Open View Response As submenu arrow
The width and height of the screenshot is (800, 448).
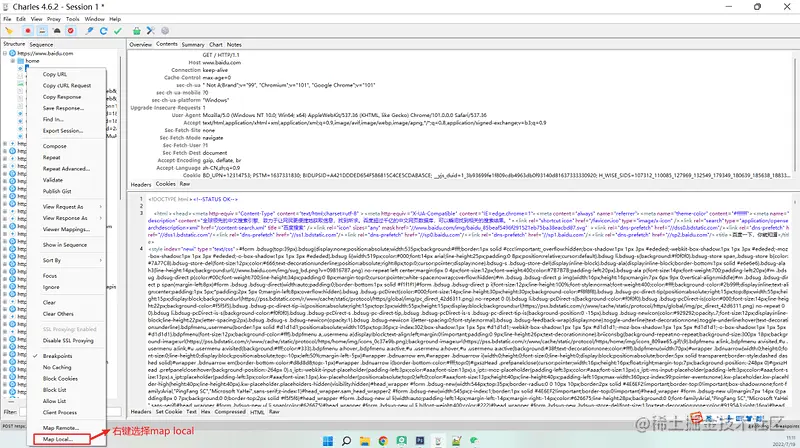[x=101, y=218]
